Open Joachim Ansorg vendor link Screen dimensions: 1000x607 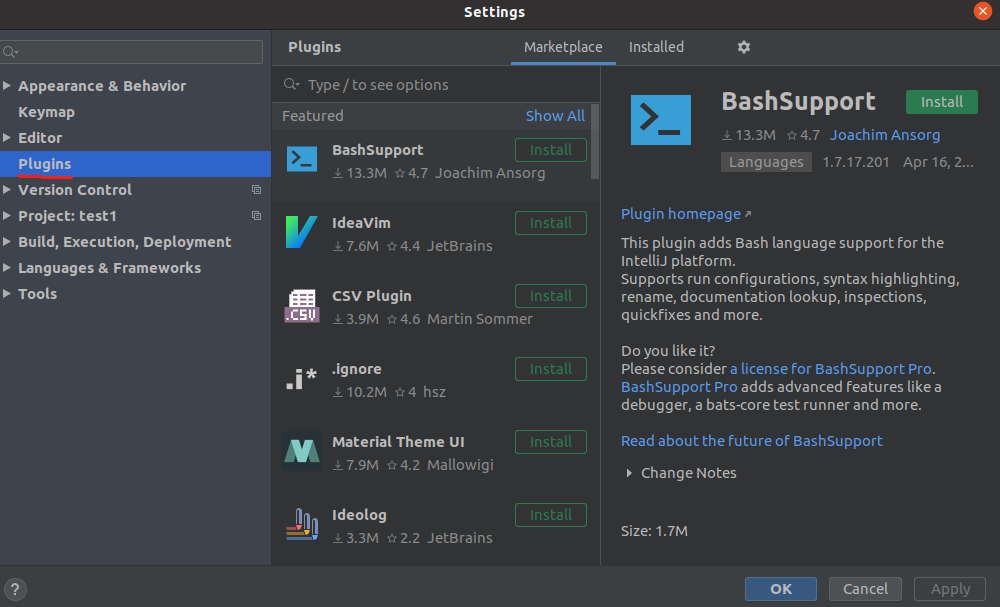(x=885, y=135)
